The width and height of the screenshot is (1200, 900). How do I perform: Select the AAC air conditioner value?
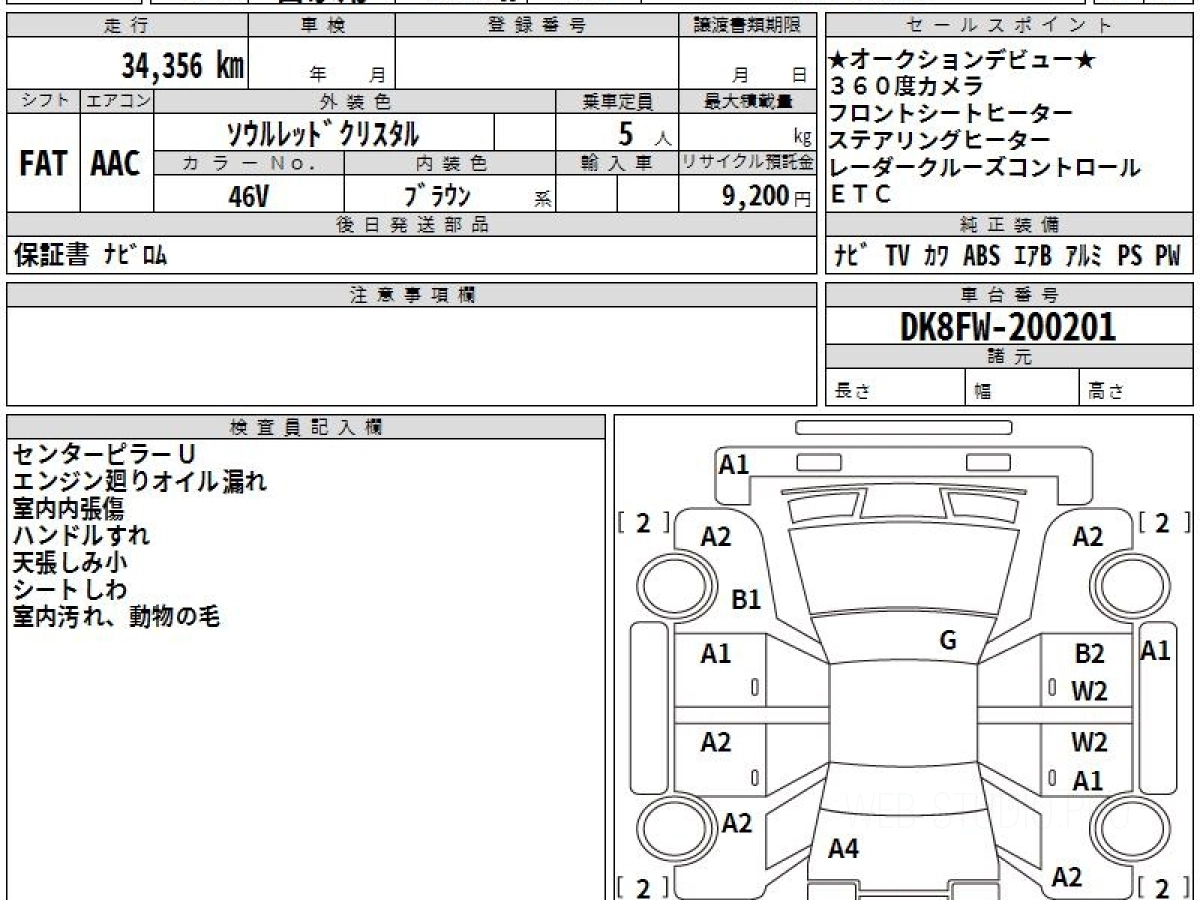click(116, 164)
